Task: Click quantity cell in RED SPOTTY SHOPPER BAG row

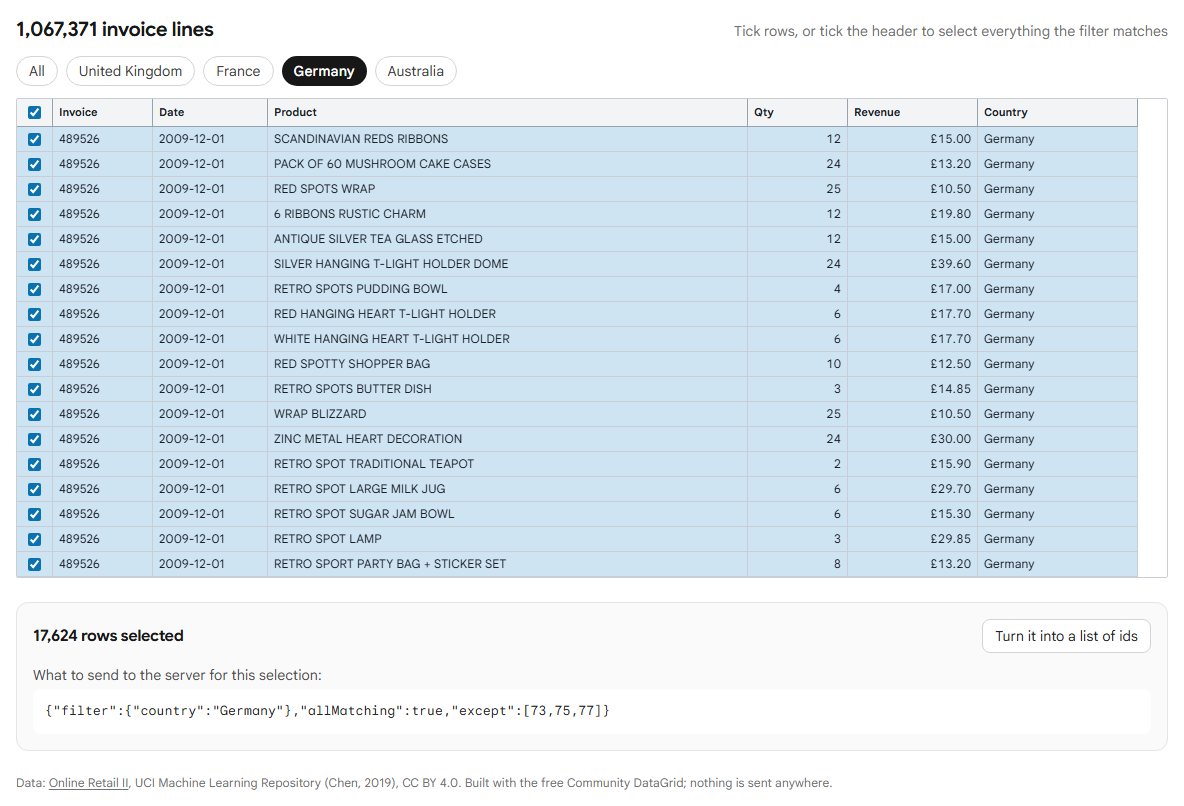Action: tap(797, 363)
